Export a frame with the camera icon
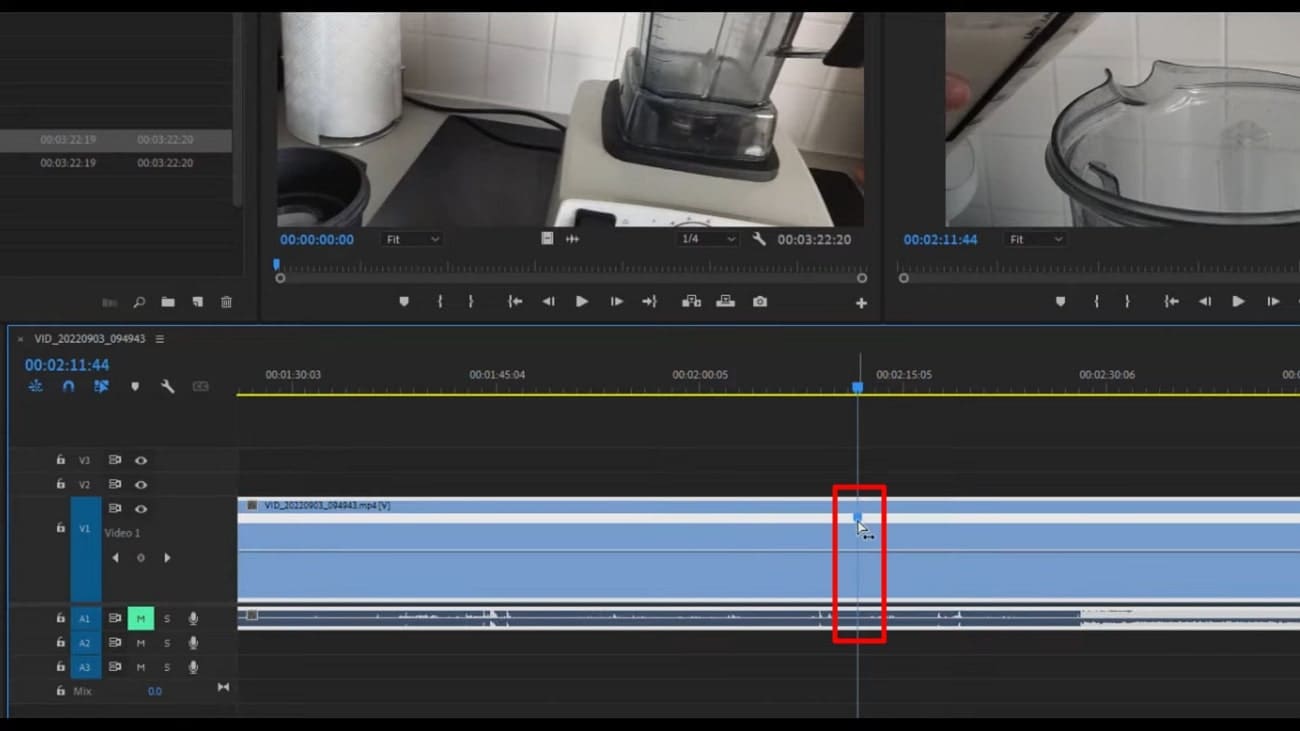Screen dimensions: 1300x731 coord(760,301)
